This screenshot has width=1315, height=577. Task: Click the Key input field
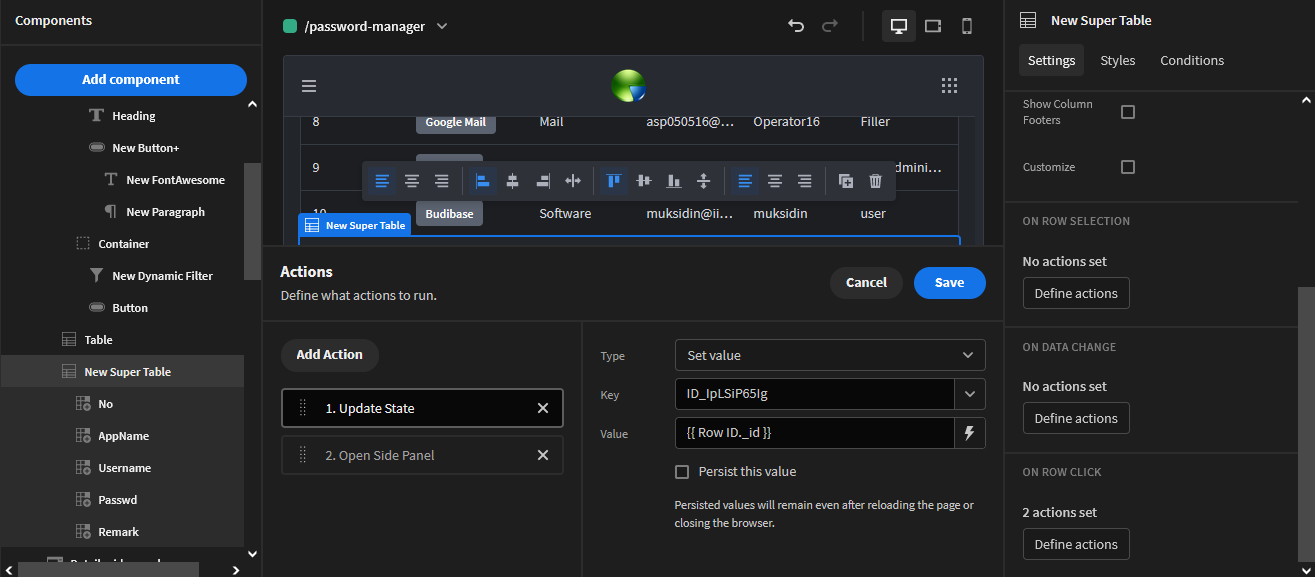[815, 394]
